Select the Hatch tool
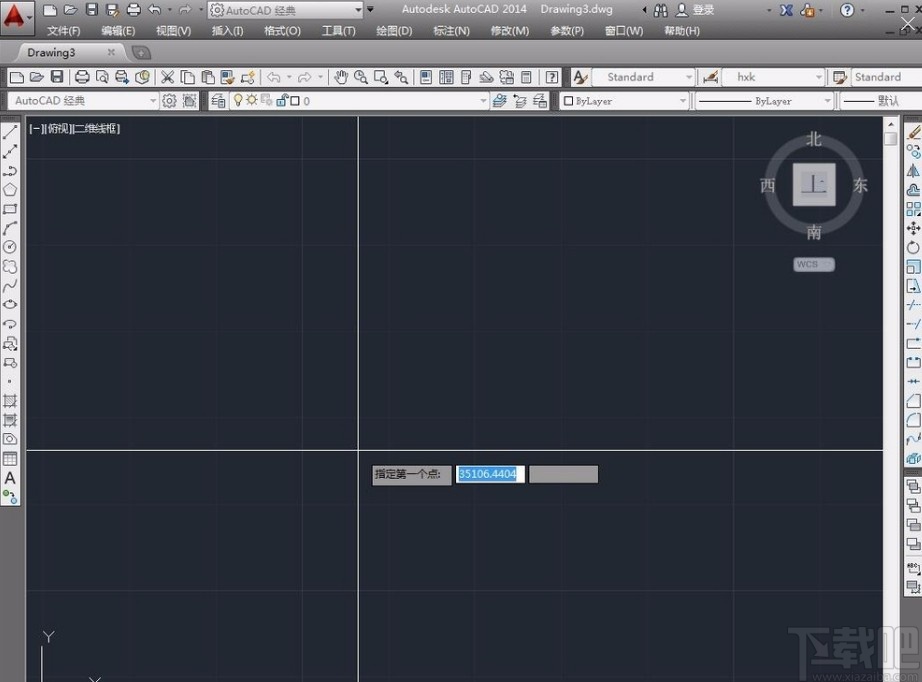Image resolution: width=922 pixels, height=682 pixels. (x=10, y=401)
